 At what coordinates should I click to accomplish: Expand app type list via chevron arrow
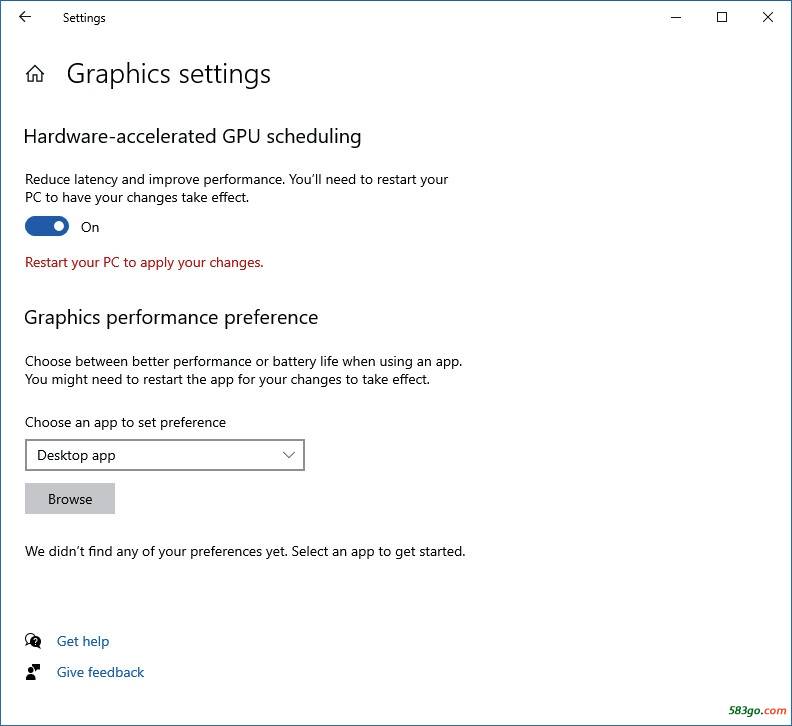(x=289, y=455)
